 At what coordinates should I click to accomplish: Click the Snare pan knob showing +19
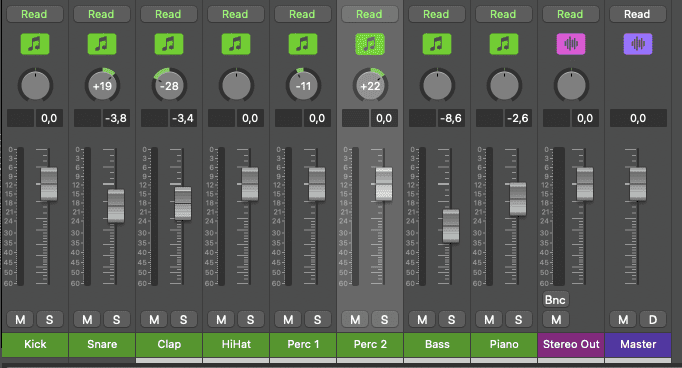pyautogui.click(x=102, y=86)
